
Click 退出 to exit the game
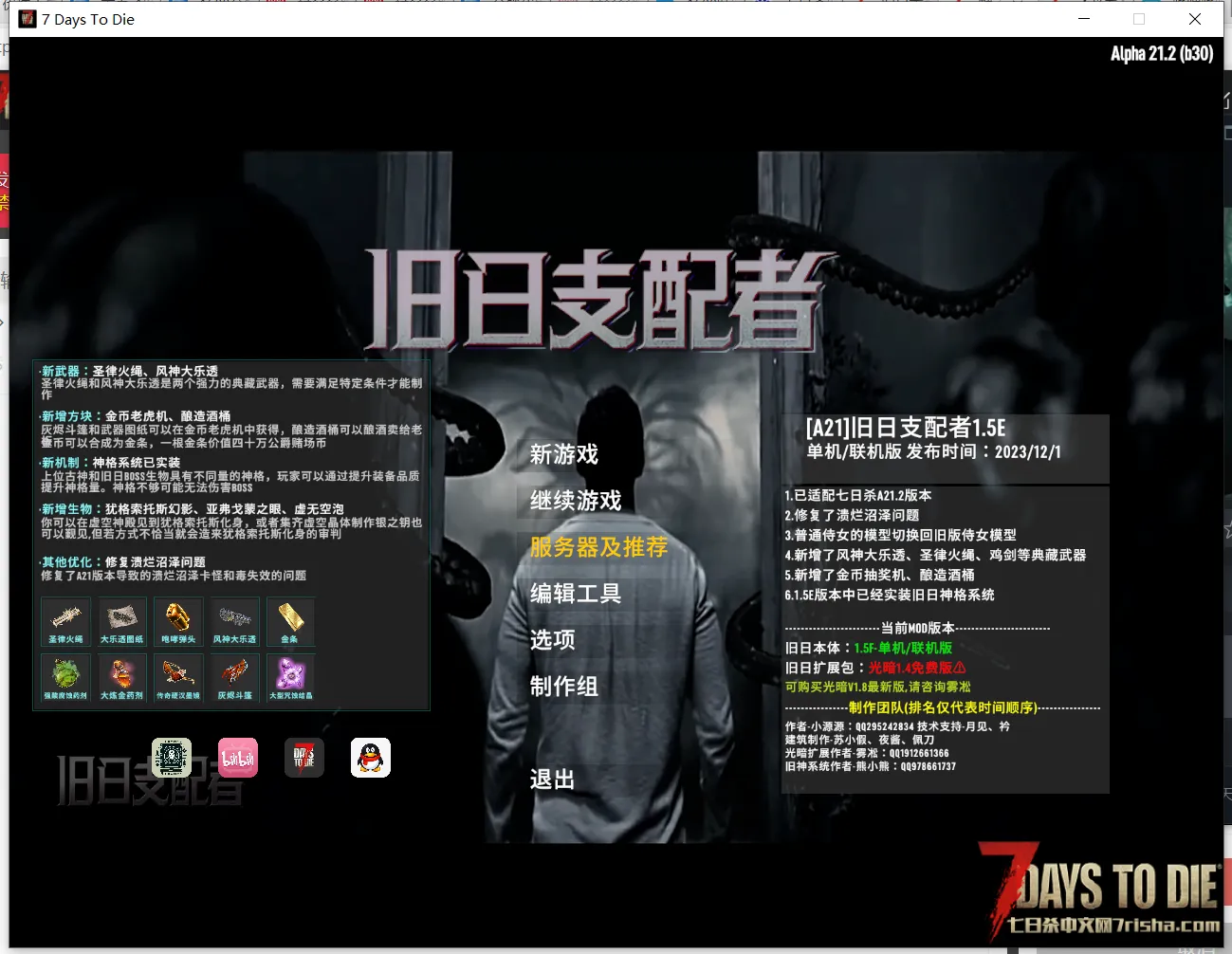click(553, 780)
